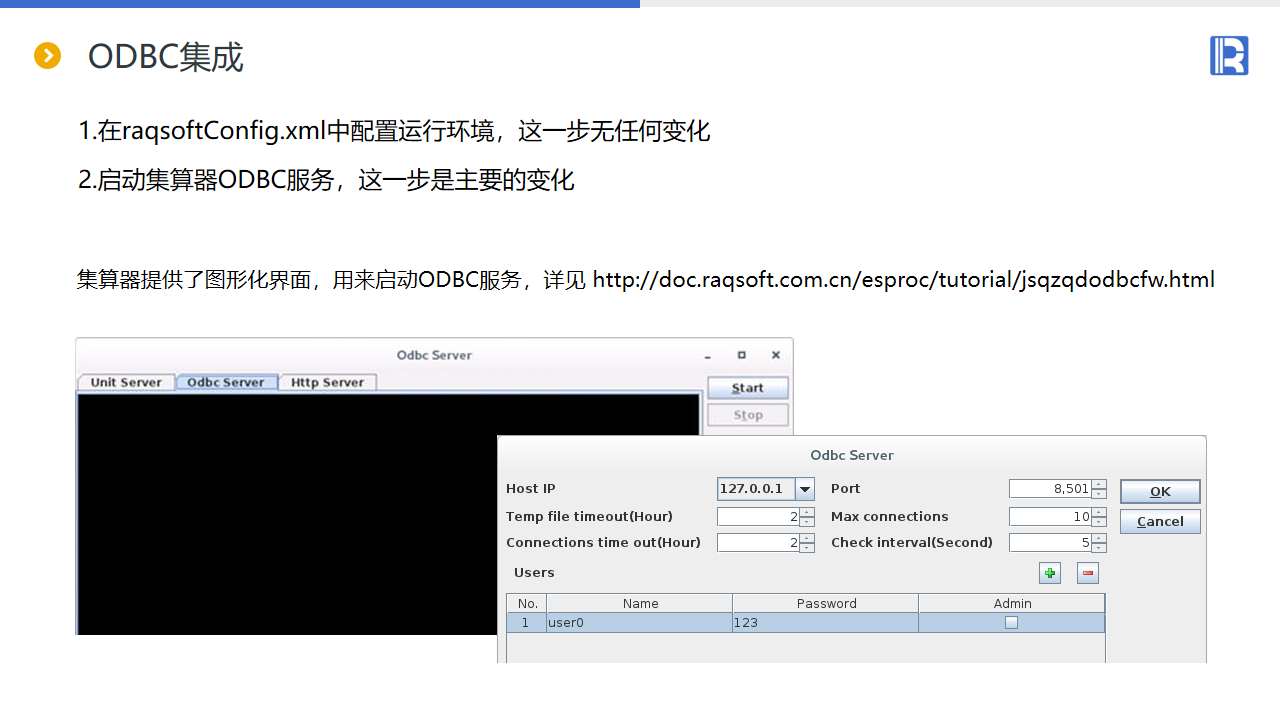Click the Check interval value field
The width and height of the screenshot is (1280, 720).
[1050, 543]
